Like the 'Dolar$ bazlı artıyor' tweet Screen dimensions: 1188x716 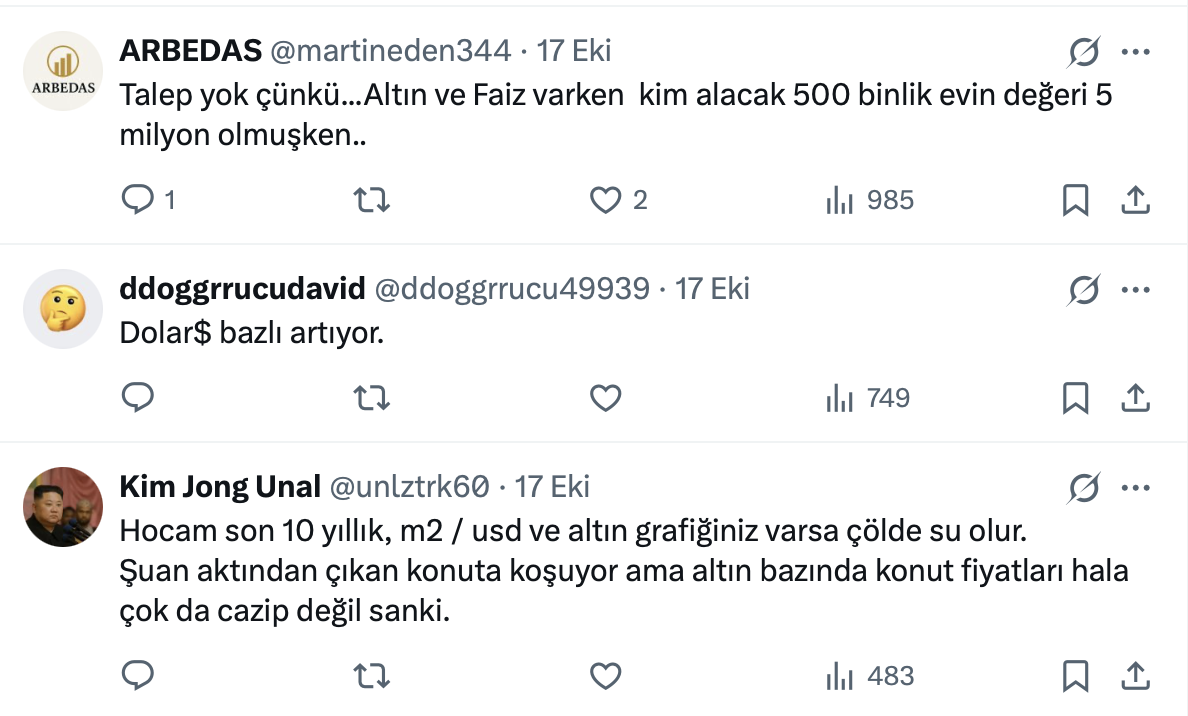[606, 399]
